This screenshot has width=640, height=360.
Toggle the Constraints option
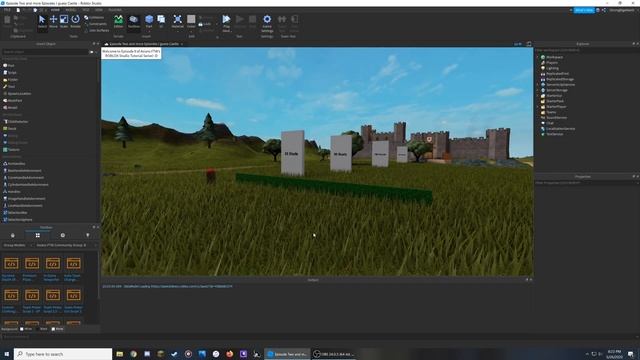96,24
